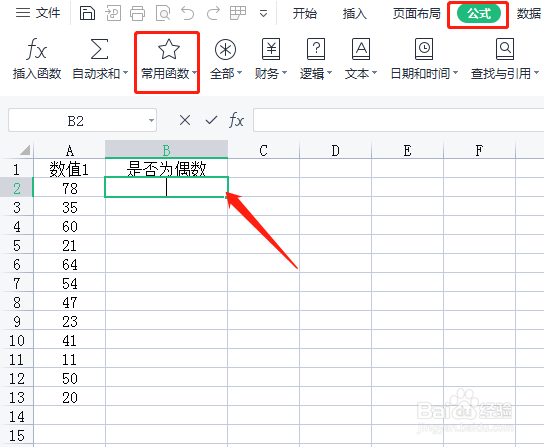This screenshot has height=447, width=544.
Task: Cancel entry with the X icon
Action: [x=185, y=120]
